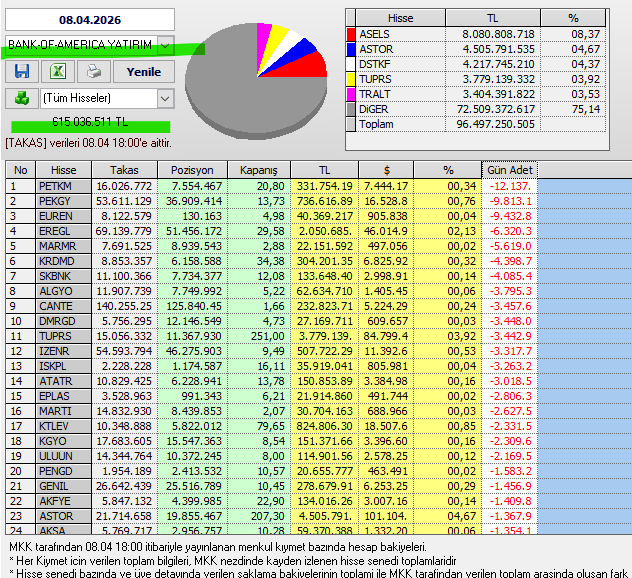
Task: Click Toplam value 96.497.250.505
Action: click(x=495, y=124)
